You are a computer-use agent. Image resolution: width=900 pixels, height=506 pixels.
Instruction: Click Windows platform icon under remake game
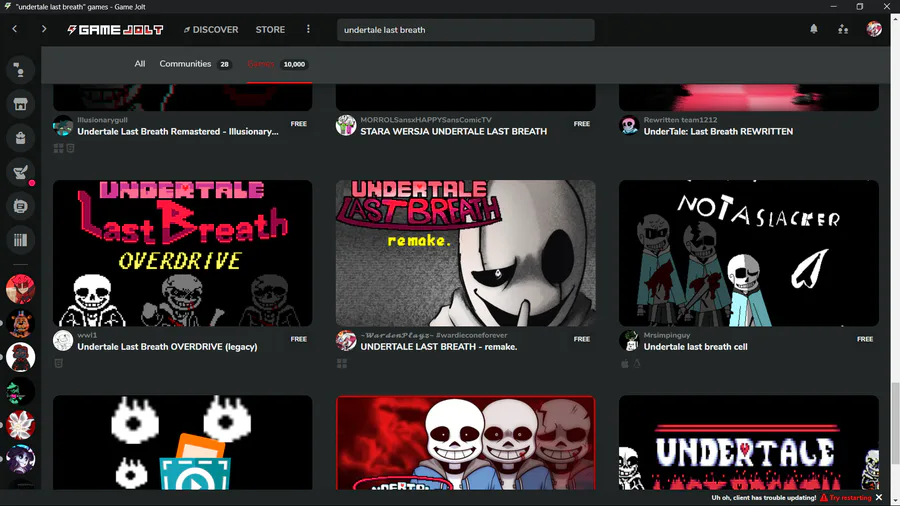342,363
